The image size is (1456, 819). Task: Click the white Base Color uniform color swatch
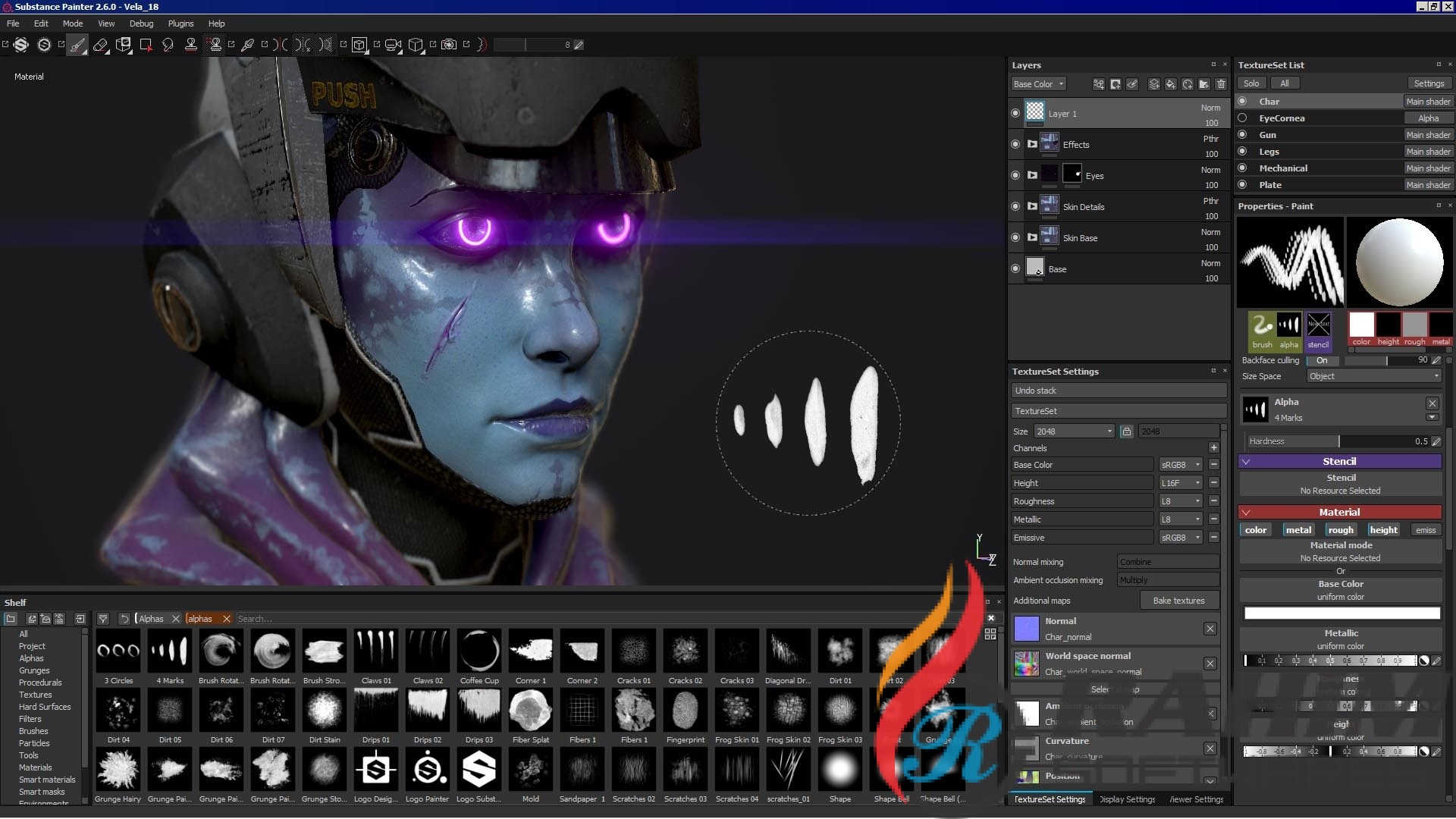tap(1341, 613)
